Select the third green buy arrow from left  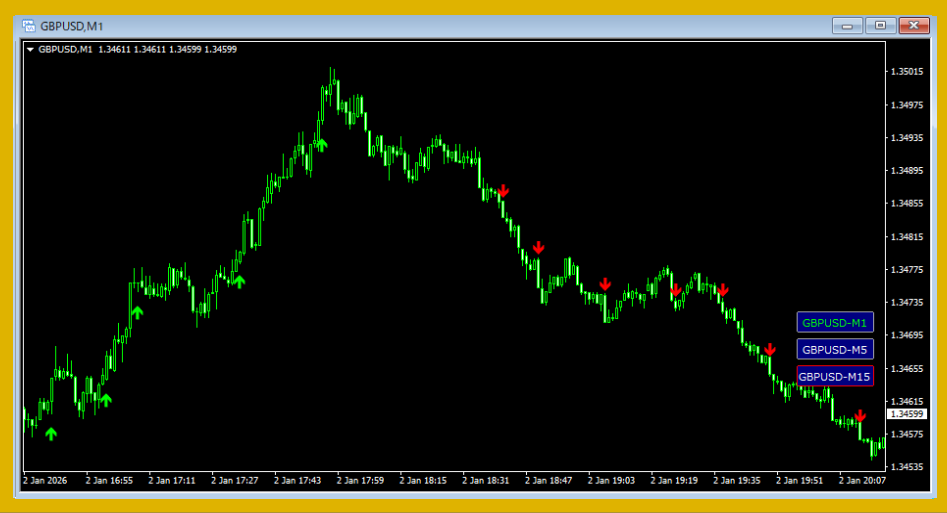coord(137,312)
